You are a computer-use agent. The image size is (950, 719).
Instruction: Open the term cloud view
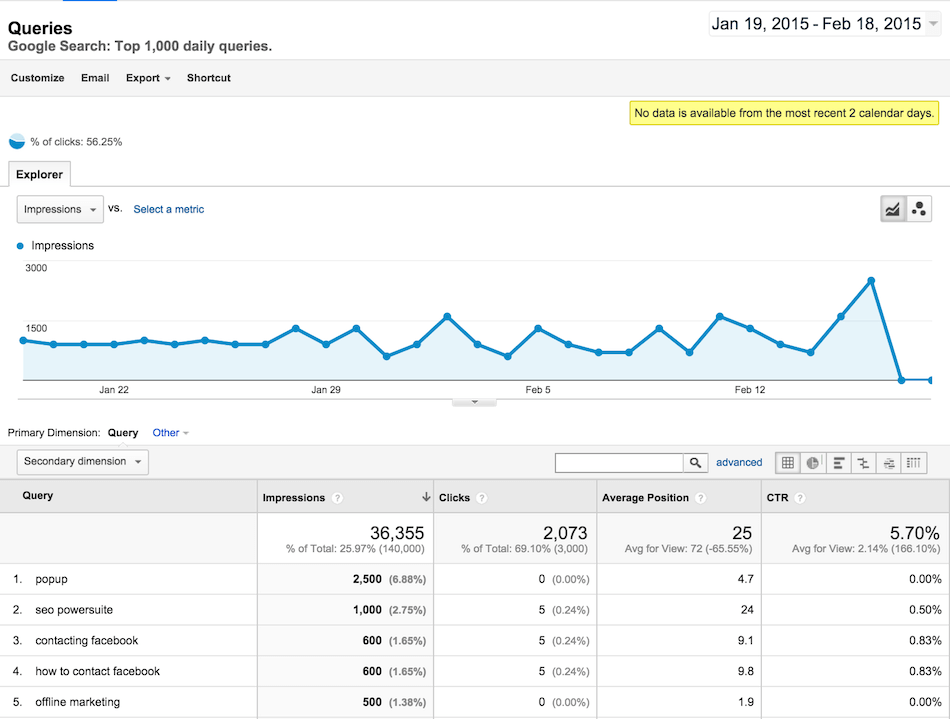(889, 463)
